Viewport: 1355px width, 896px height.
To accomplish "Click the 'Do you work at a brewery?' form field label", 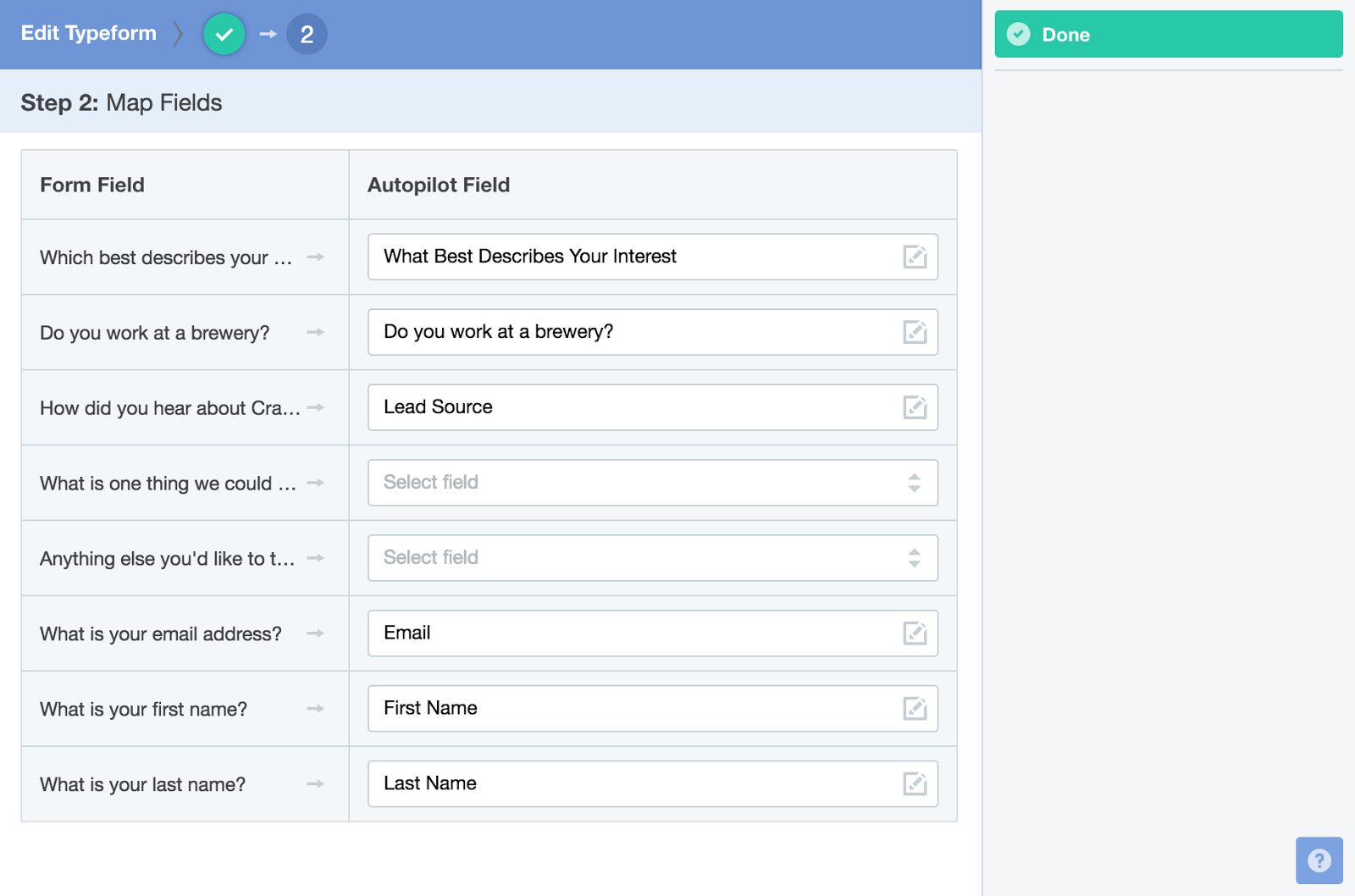I will click(x=155, y=333).
